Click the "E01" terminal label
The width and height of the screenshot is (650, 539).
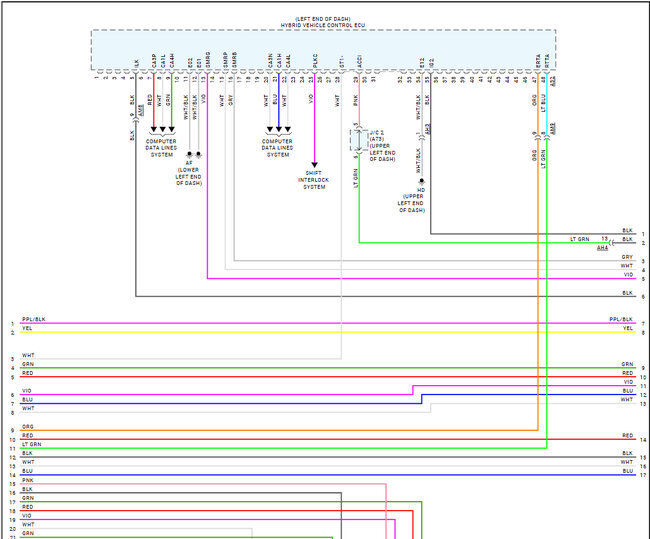pyautogui.click(x=199, y=63)
